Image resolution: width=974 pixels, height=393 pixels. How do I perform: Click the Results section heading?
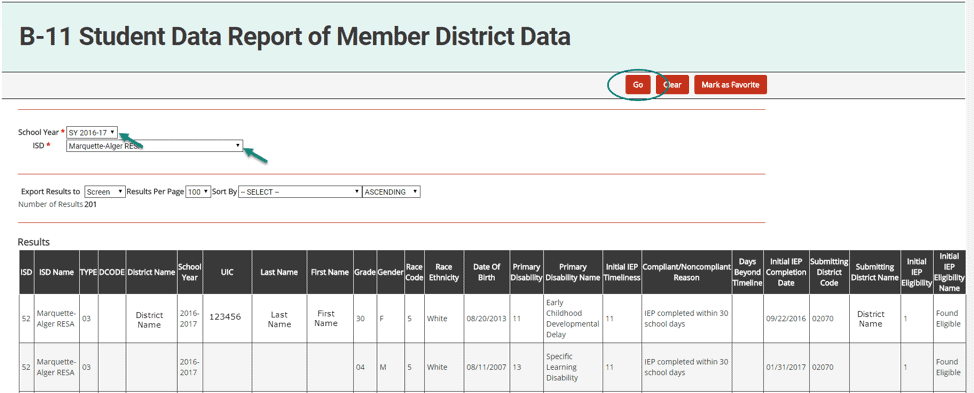pos(34,242)
